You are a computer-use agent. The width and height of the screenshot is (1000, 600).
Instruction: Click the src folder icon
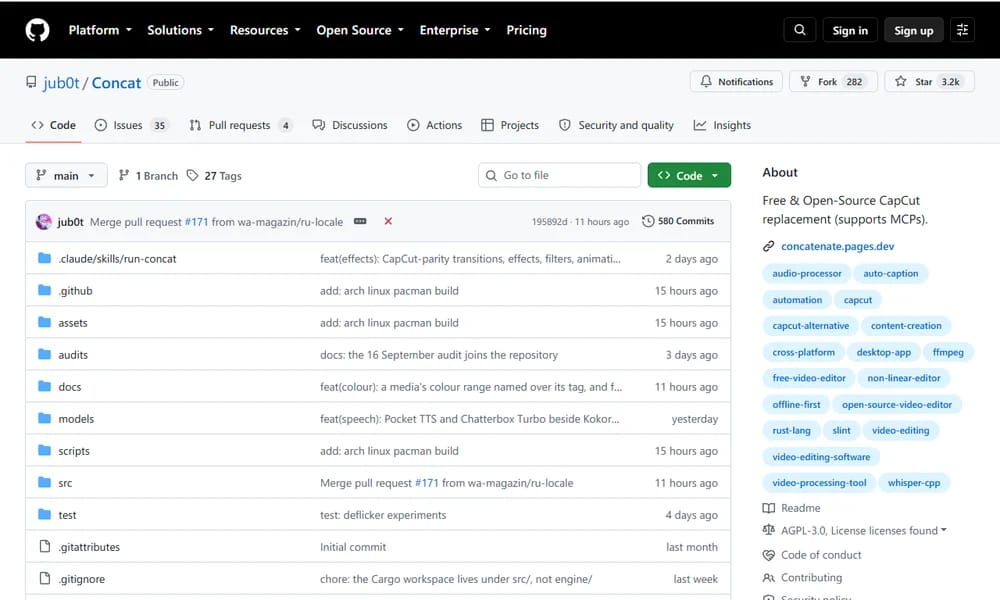point(44,482)
